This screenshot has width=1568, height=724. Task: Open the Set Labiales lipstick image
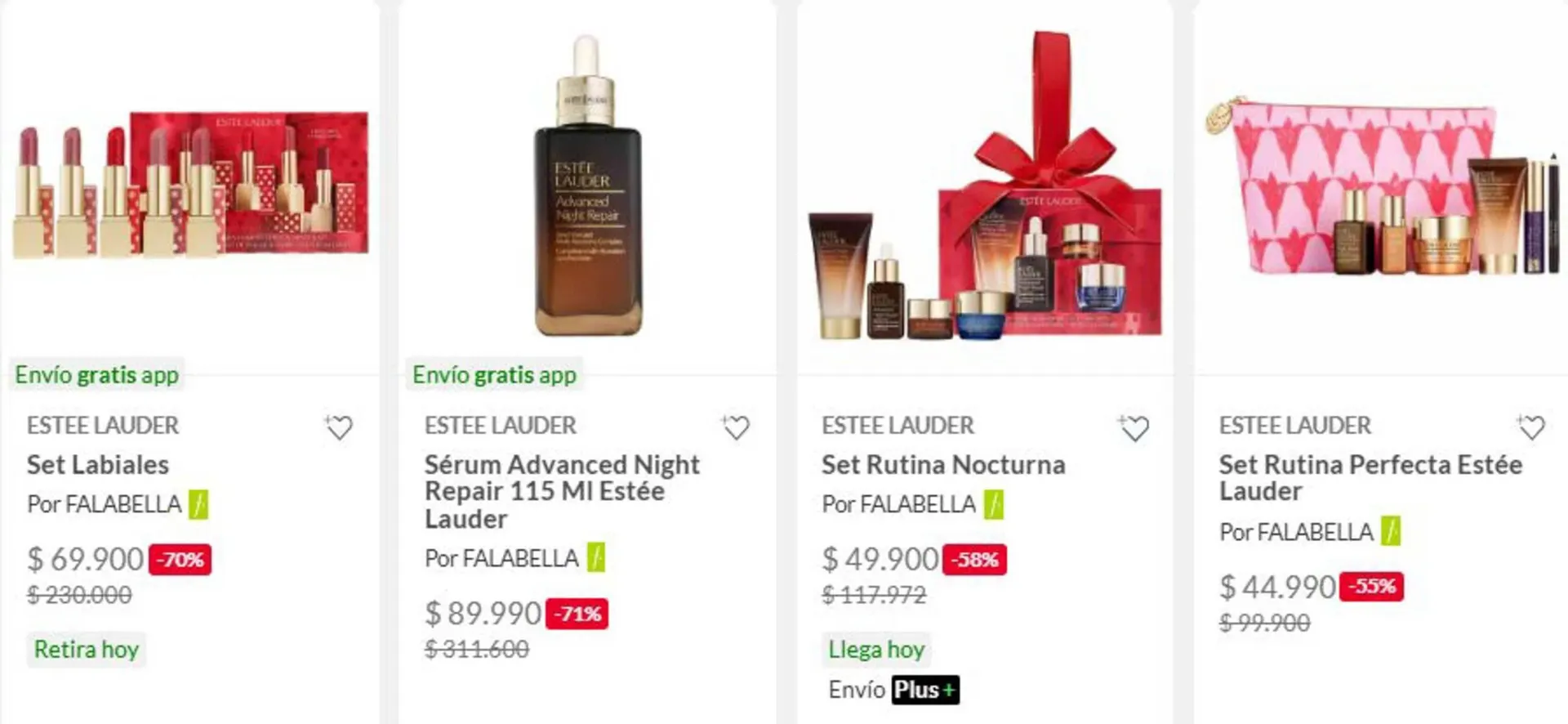click(191, 186)
